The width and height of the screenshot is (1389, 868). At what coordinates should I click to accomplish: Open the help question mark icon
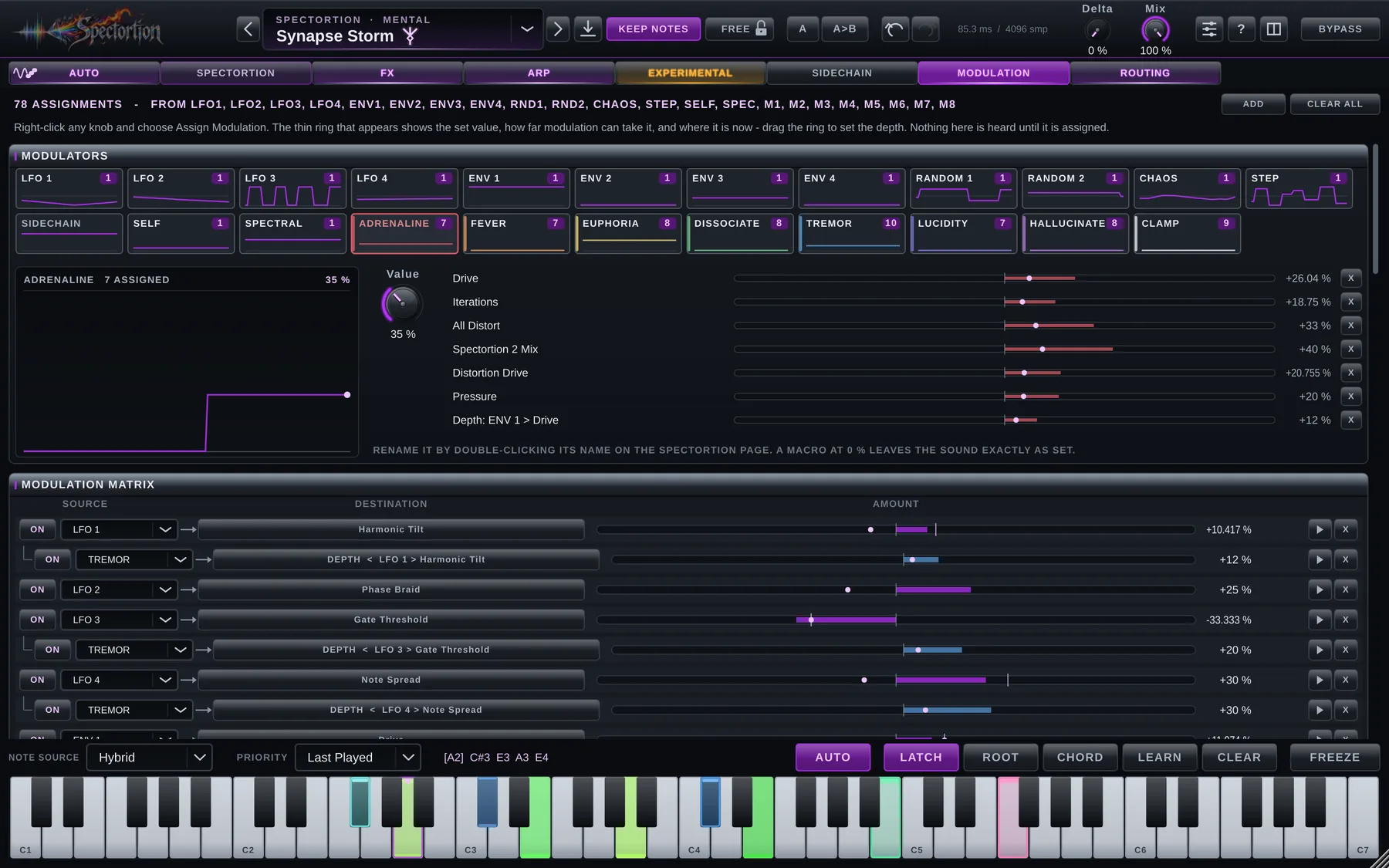tap(1241, 29)
